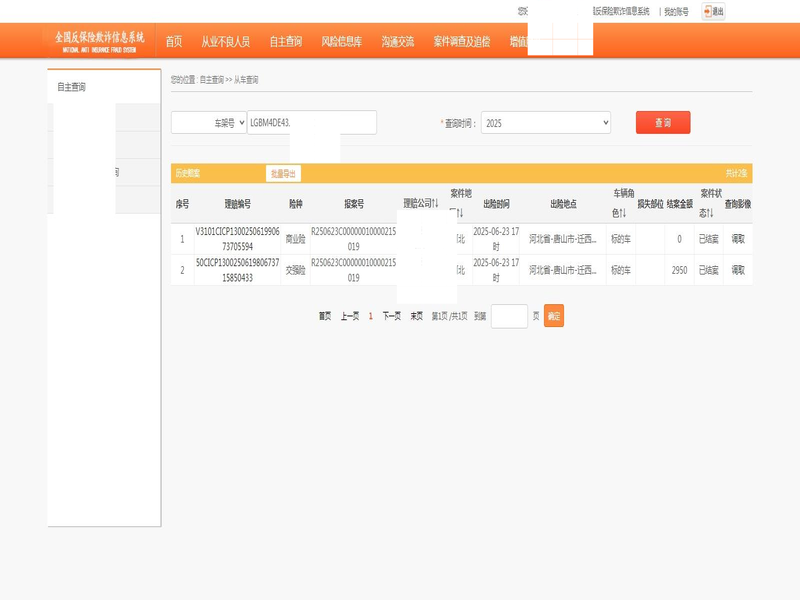Click the 退出 logout icon button
Viewport: 800px width, 600px height.
713,11
